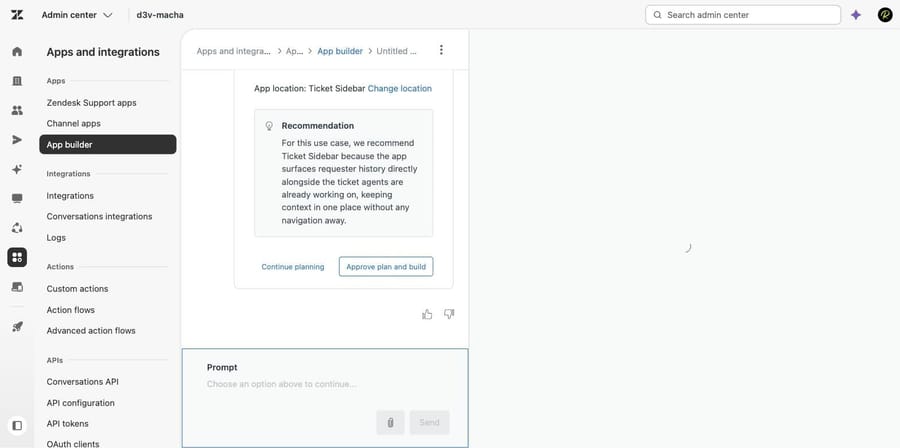
Task: Click the Zendesk logo icon
Action: (x=17, y=15)
